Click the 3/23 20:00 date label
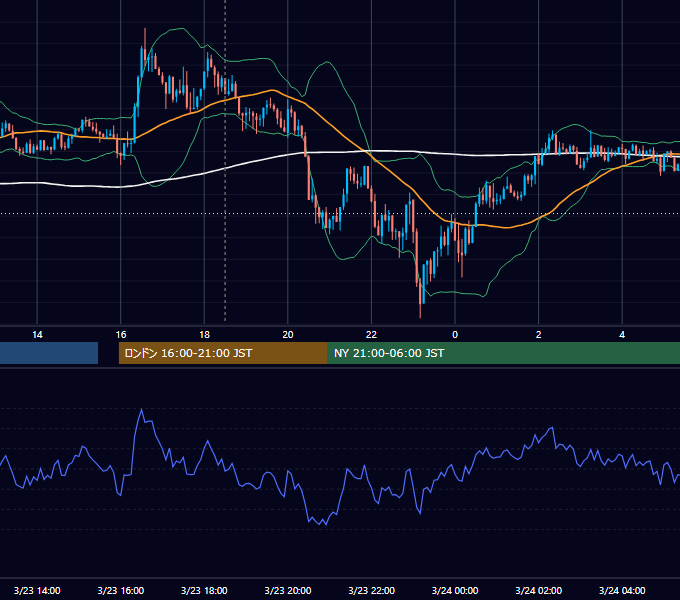680x600 pixels. click(288, 590)
